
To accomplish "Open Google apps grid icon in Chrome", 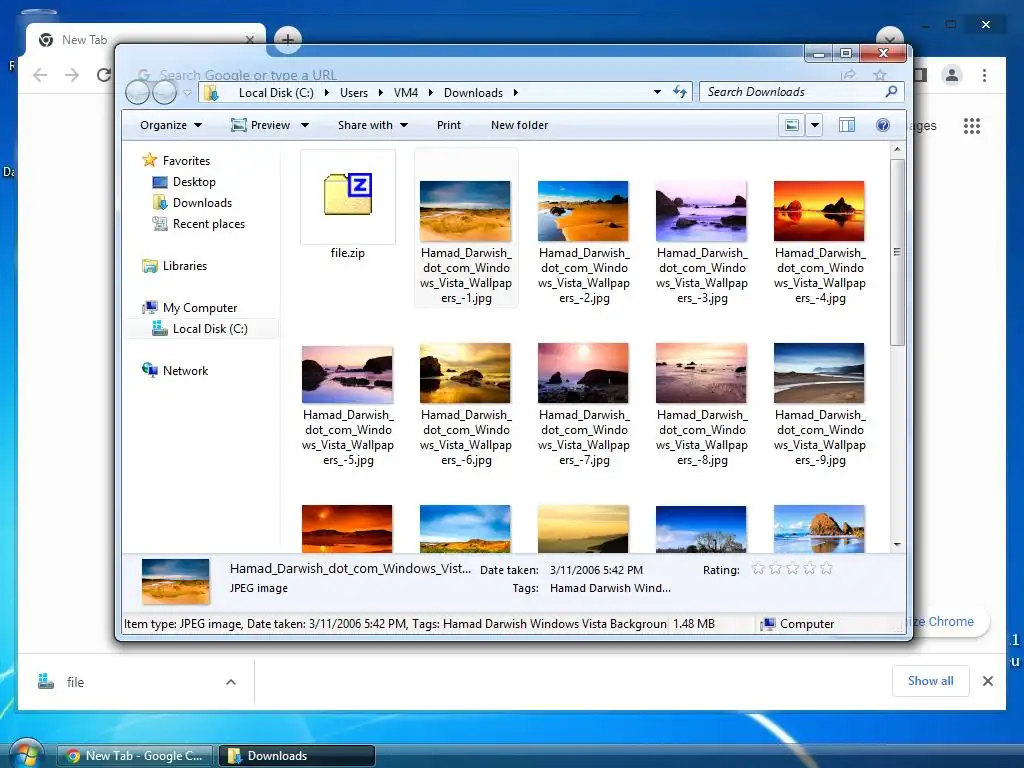I will coord(972,125).
